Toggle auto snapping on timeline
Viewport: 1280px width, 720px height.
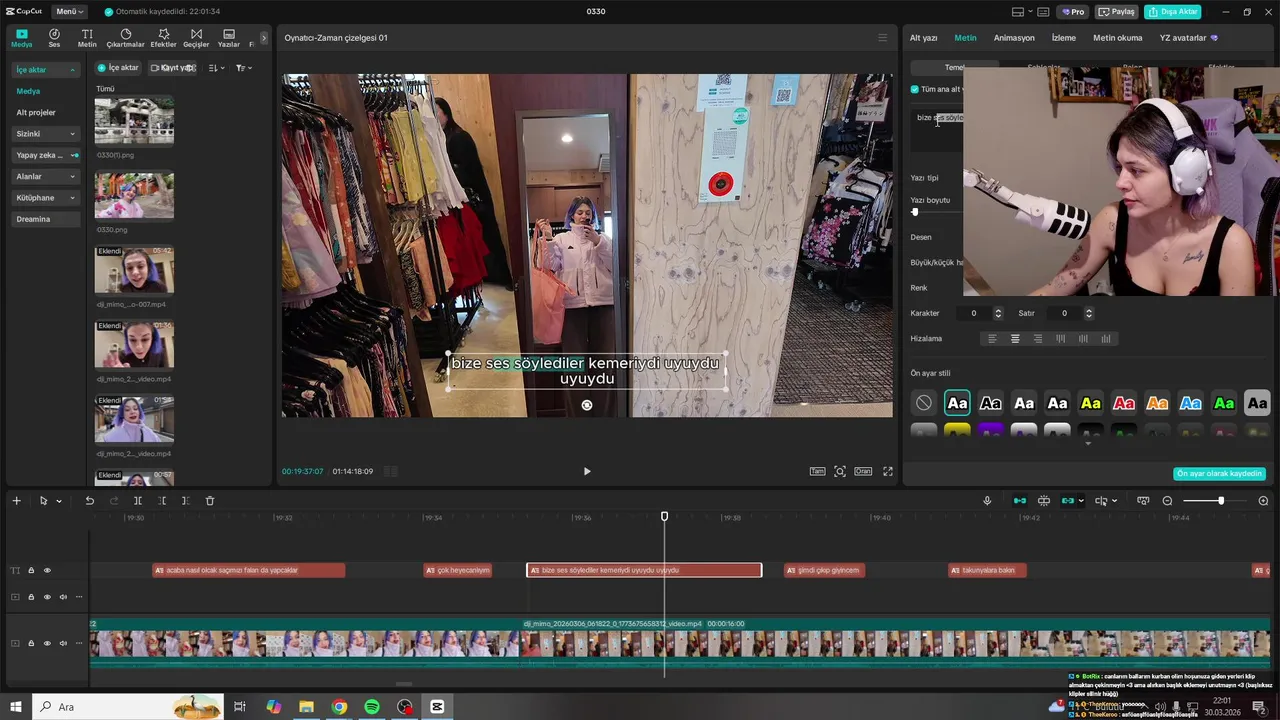coord(1044,501)
